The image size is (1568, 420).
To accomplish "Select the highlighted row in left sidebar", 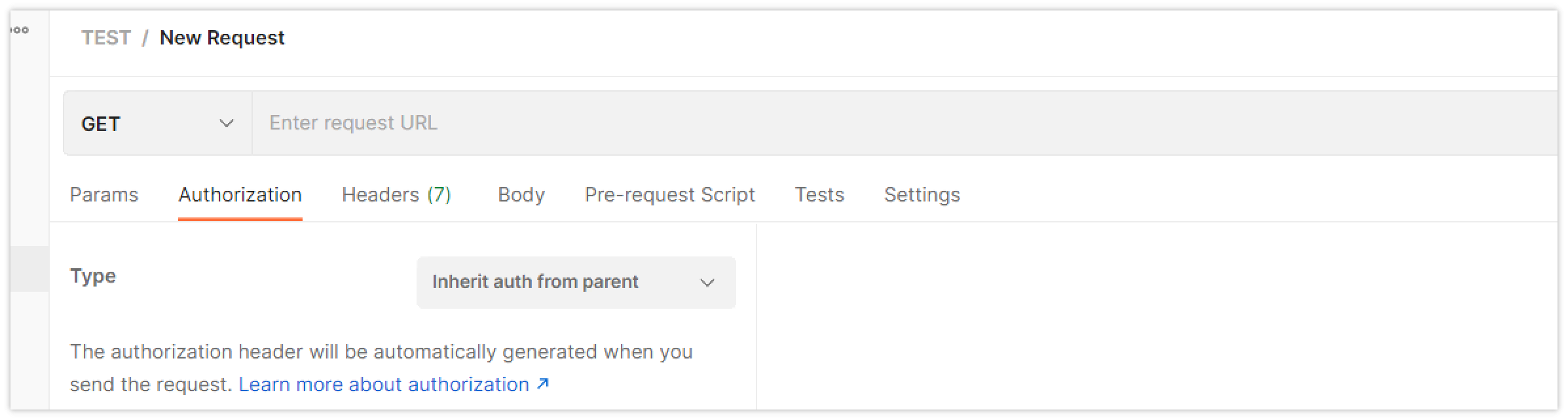I will point(29,268).
